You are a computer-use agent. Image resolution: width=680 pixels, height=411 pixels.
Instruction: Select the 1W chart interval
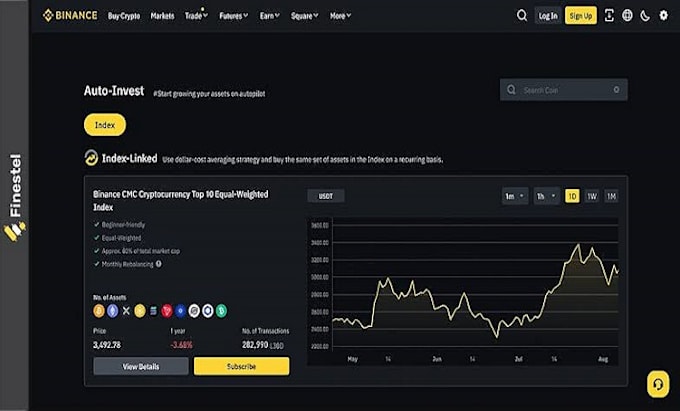point(592,196)
